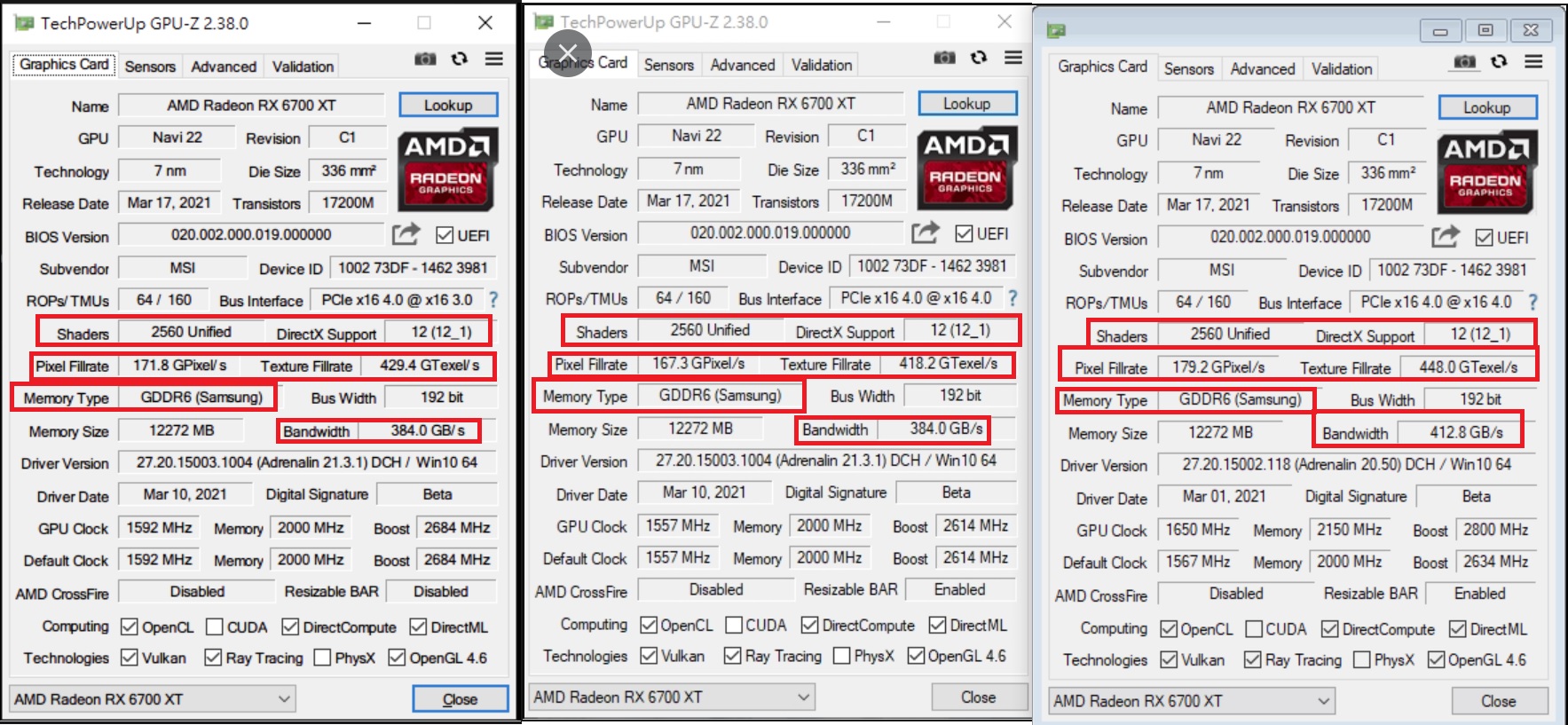The width and height of the screenshot is (1568, 725).
Task: Switch to Validation tab in left window
Action: click(x=303, y=67)
